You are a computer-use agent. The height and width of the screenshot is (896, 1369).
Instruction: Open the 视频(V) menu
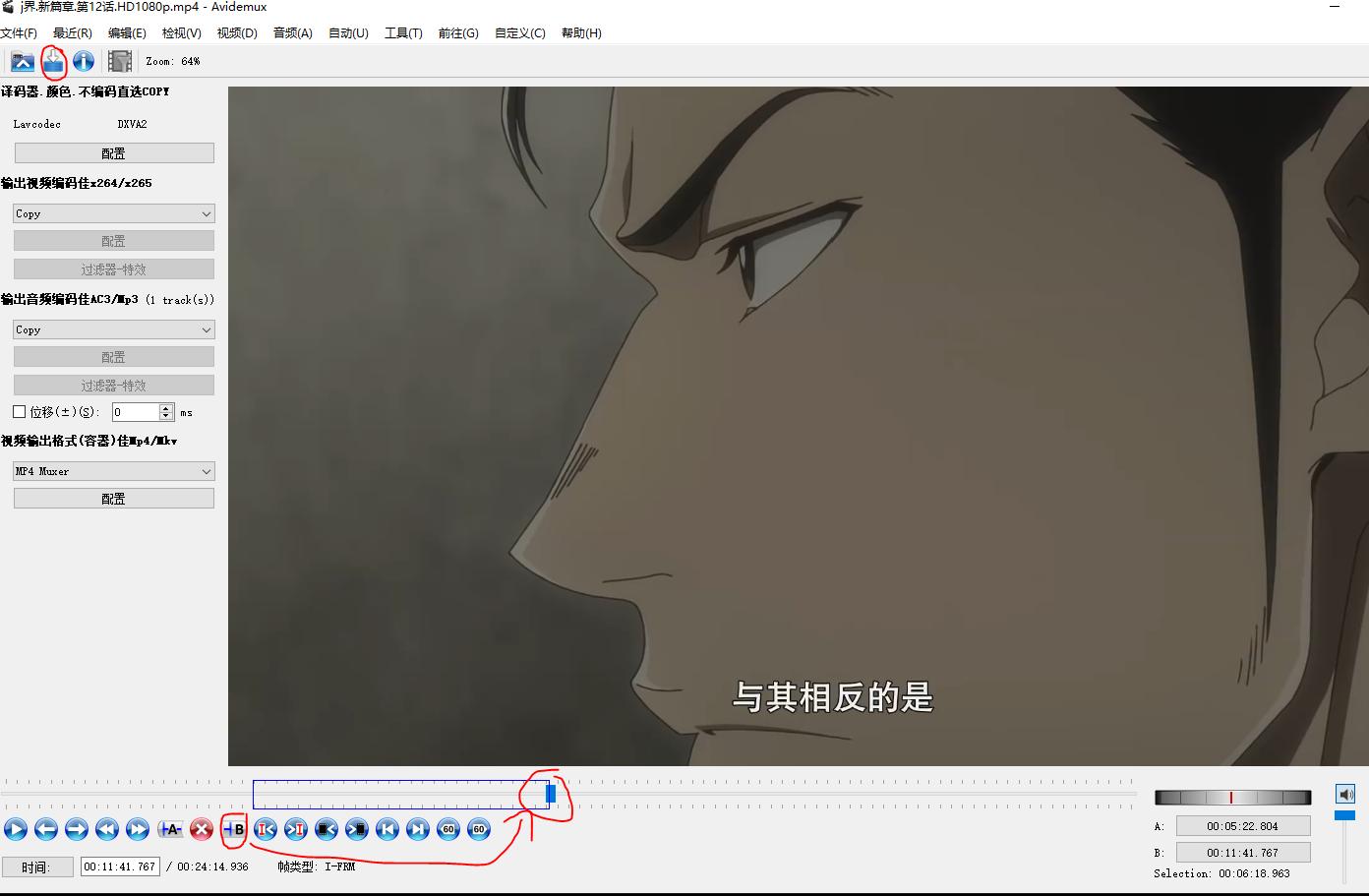click(236, 32)
